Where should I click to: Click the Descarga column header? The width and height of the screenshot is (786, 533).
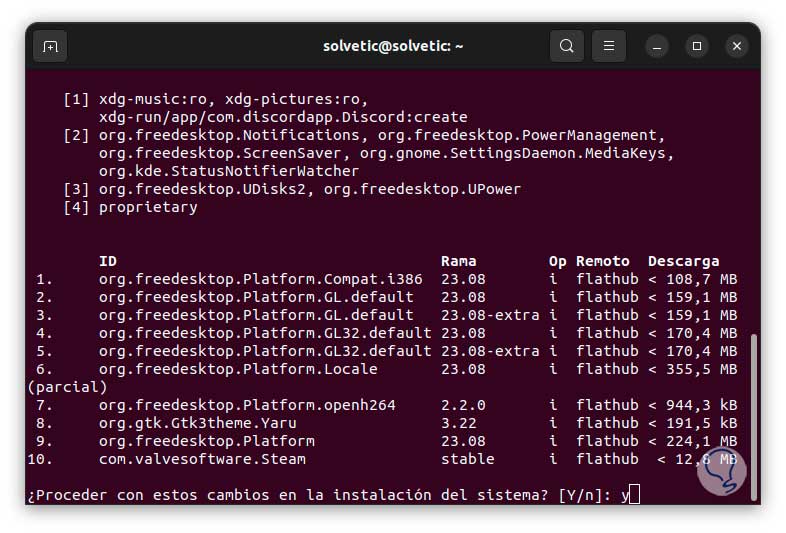click(x=683, y=261)
